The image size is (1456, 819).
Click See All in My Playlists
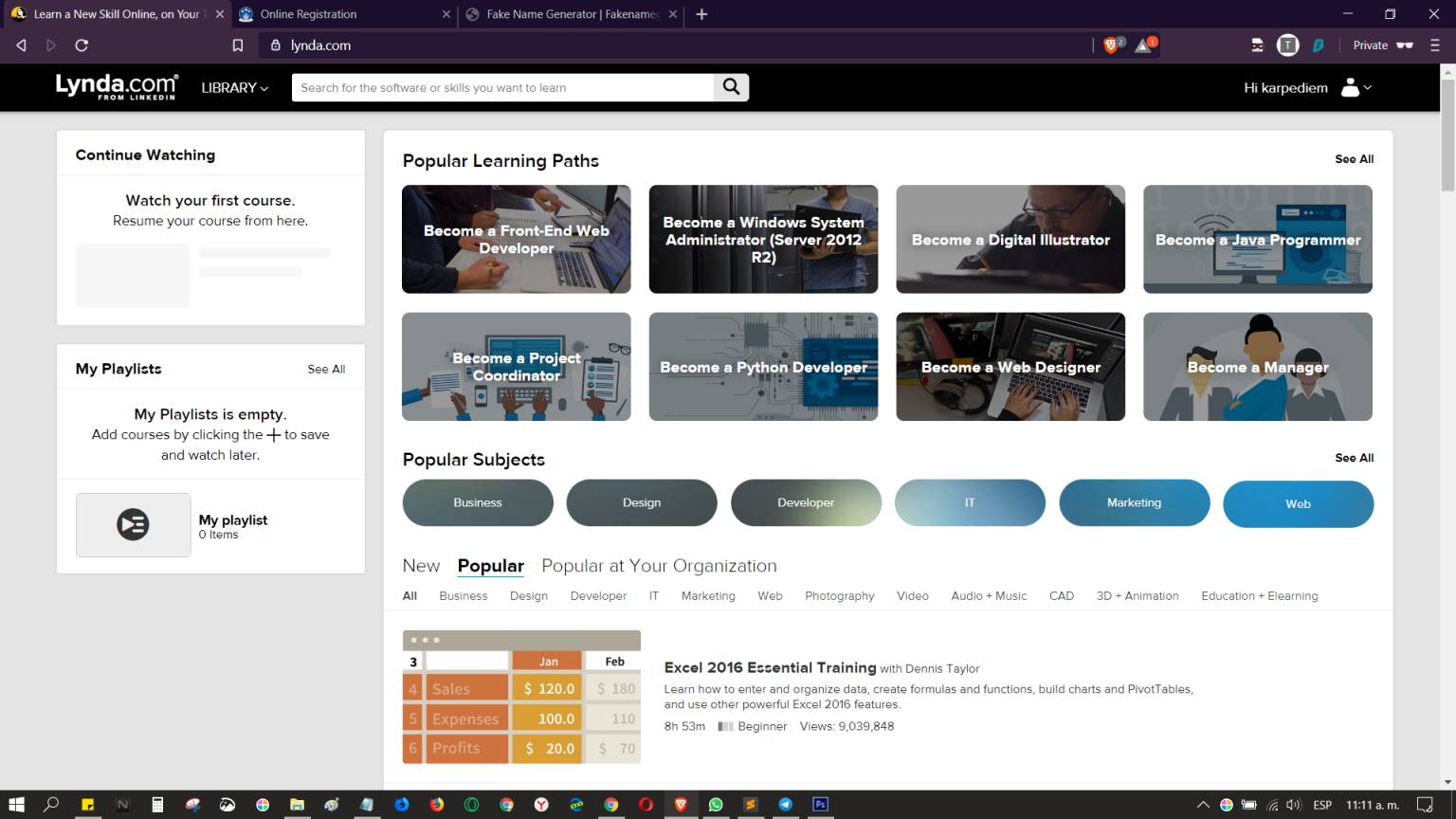point(326,369)
